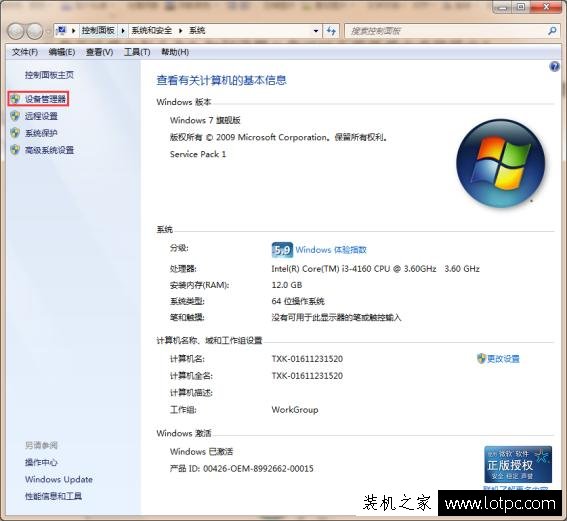Open Windows 体验指数 link
This screenshot has height=521, width=567.
(x=331, y=250)
